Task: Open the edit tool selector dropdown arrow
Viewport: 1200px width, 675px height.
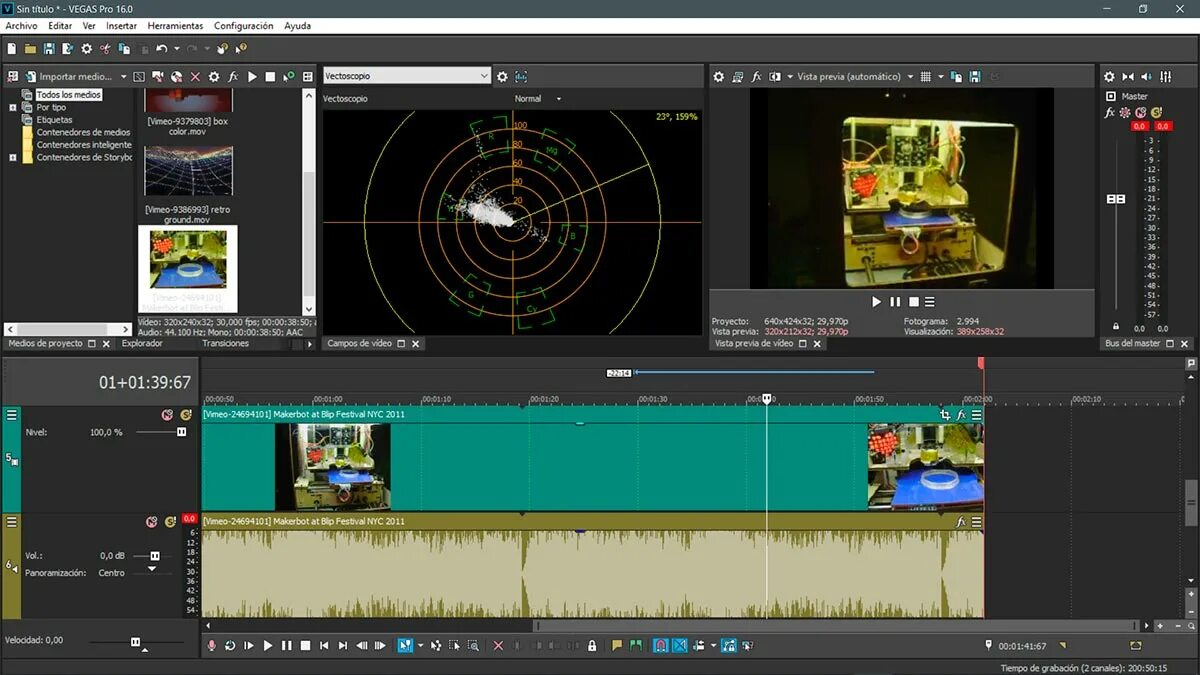Action: coord(420,646)
